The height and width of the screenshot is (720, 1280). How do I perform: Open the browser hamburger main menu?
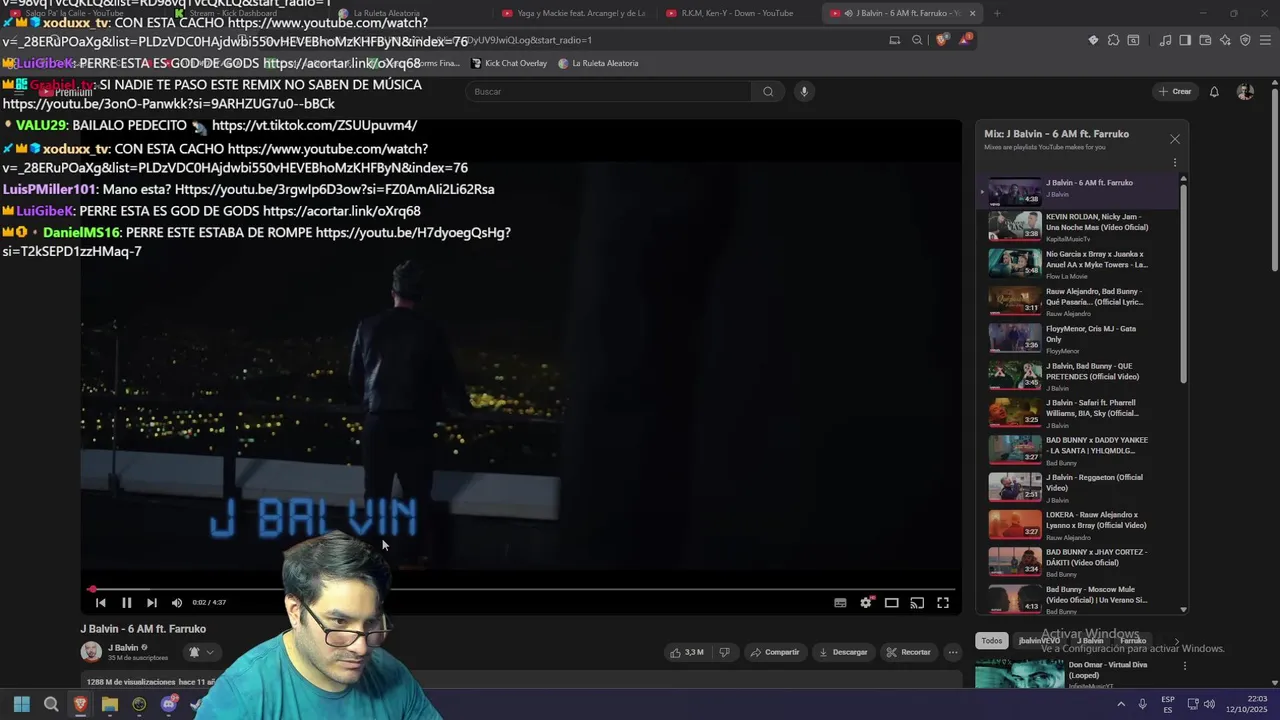(x=1265, y=40)
